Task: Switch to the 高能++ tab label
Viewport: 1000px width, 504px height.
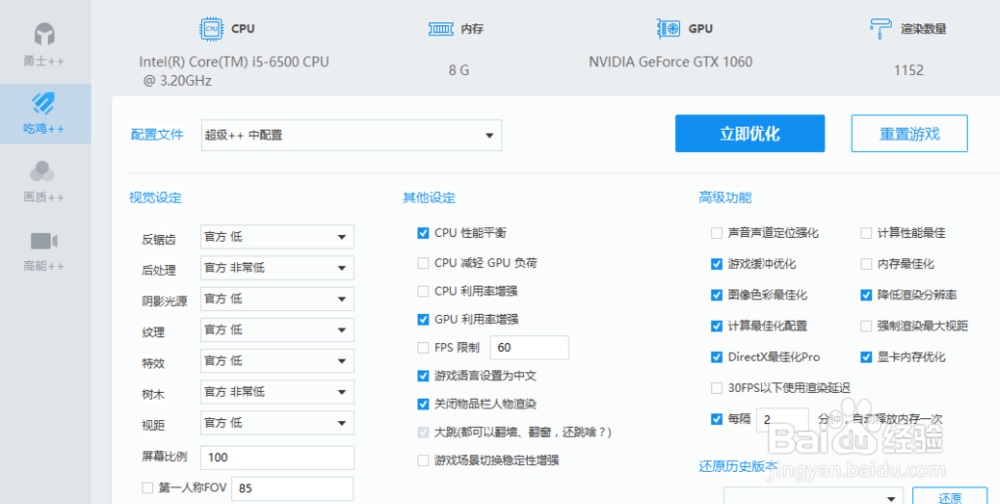Action: [x=44, y=265]
